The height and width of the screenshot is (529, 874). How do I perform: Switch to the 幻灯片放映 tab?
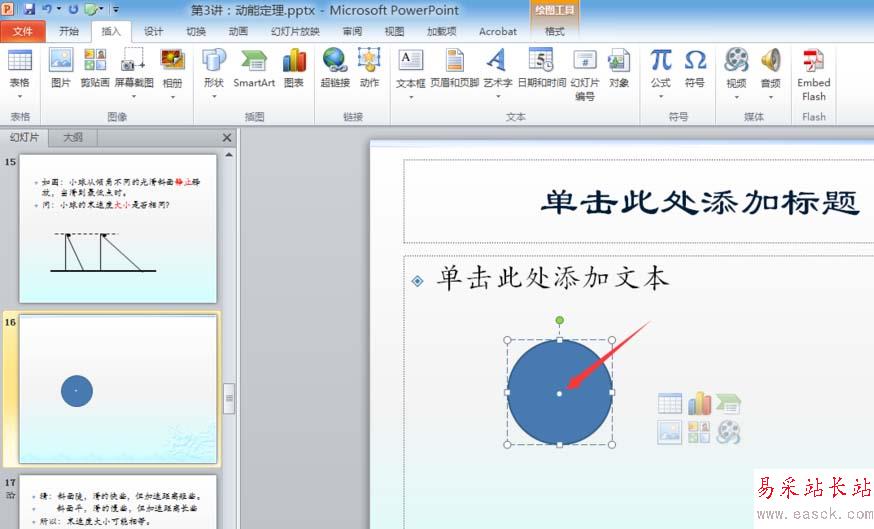coord(295,31)
